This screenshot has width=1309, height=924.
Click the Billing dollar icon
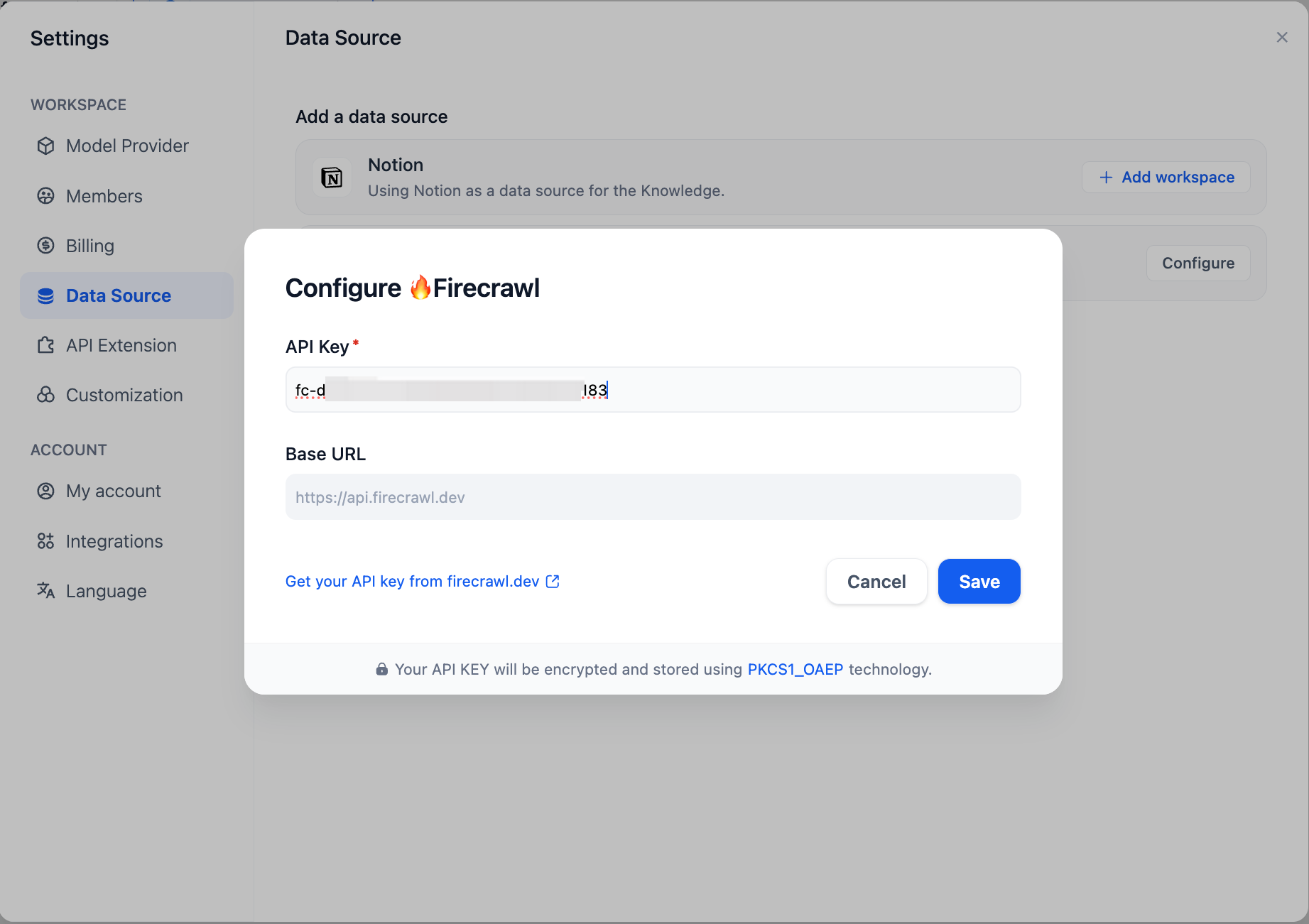pos(45,246)
